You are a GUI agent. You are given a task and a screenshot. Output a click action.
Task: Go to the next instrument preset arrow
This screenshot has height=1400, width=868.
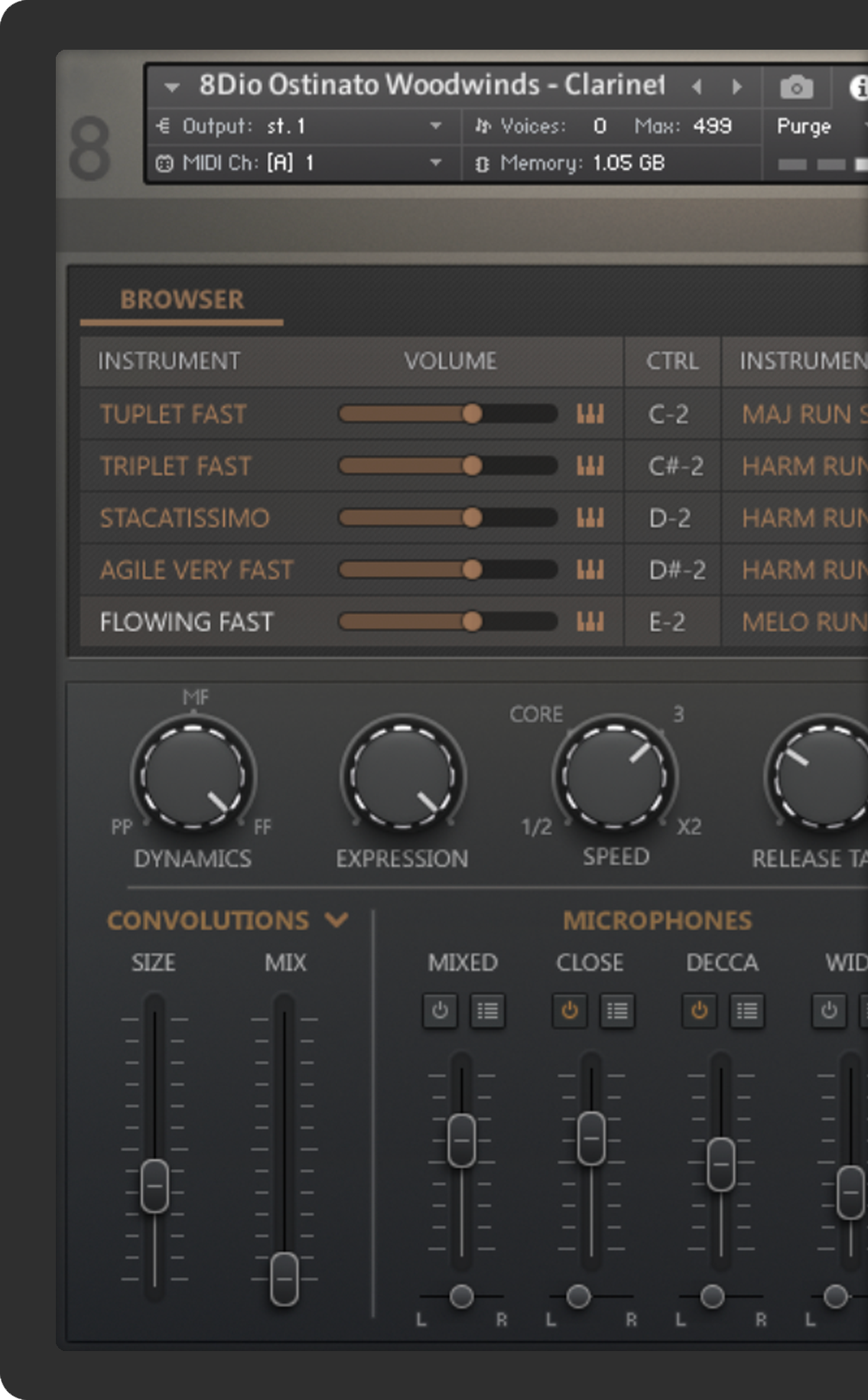coord(736,87)
